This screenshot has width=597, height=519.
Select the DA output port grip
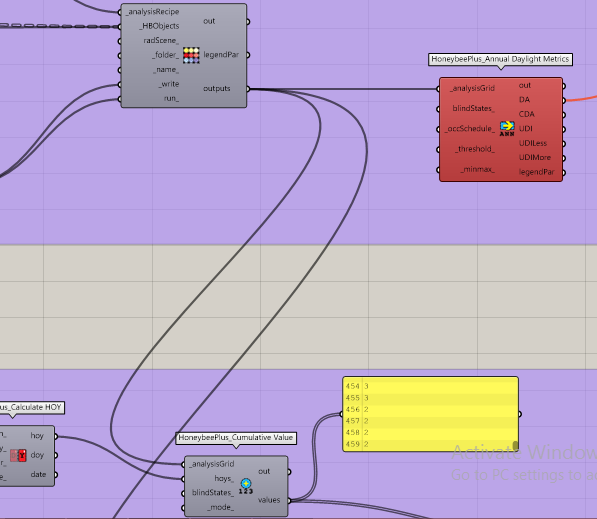click(564, 100)
